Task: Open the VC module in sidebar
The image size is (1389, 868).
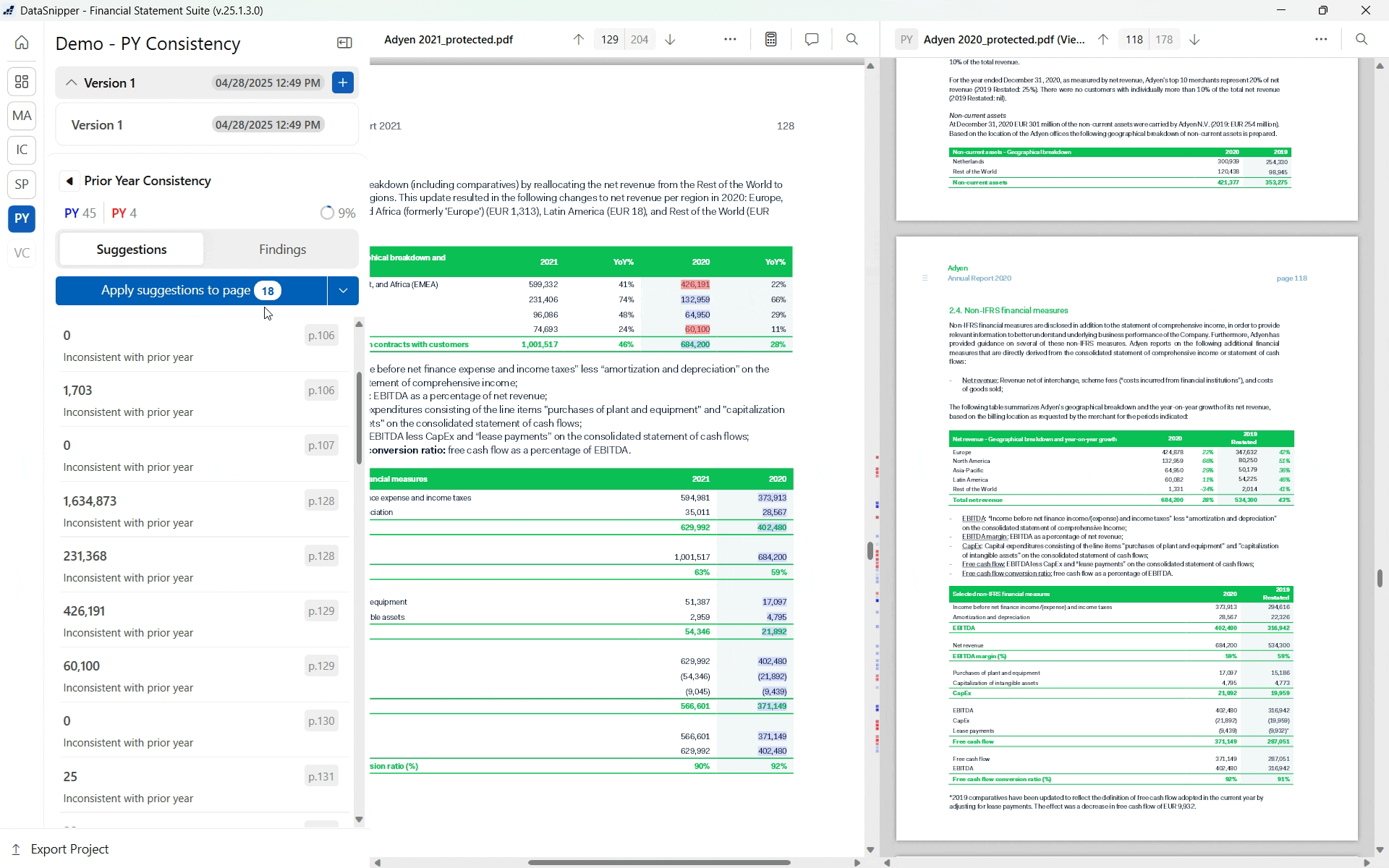Action: (x=22, y=253)
